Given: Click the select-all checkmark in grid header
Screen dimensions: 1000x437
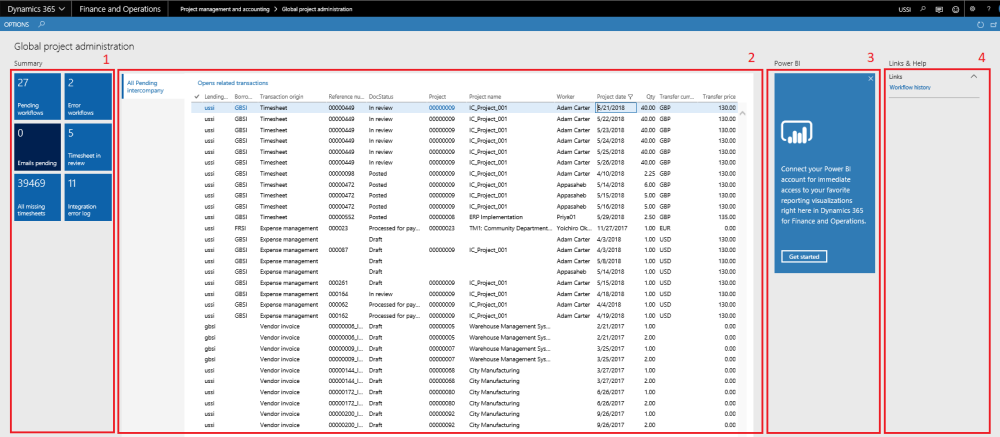Looking at the screenshot, I should point(196,97).
